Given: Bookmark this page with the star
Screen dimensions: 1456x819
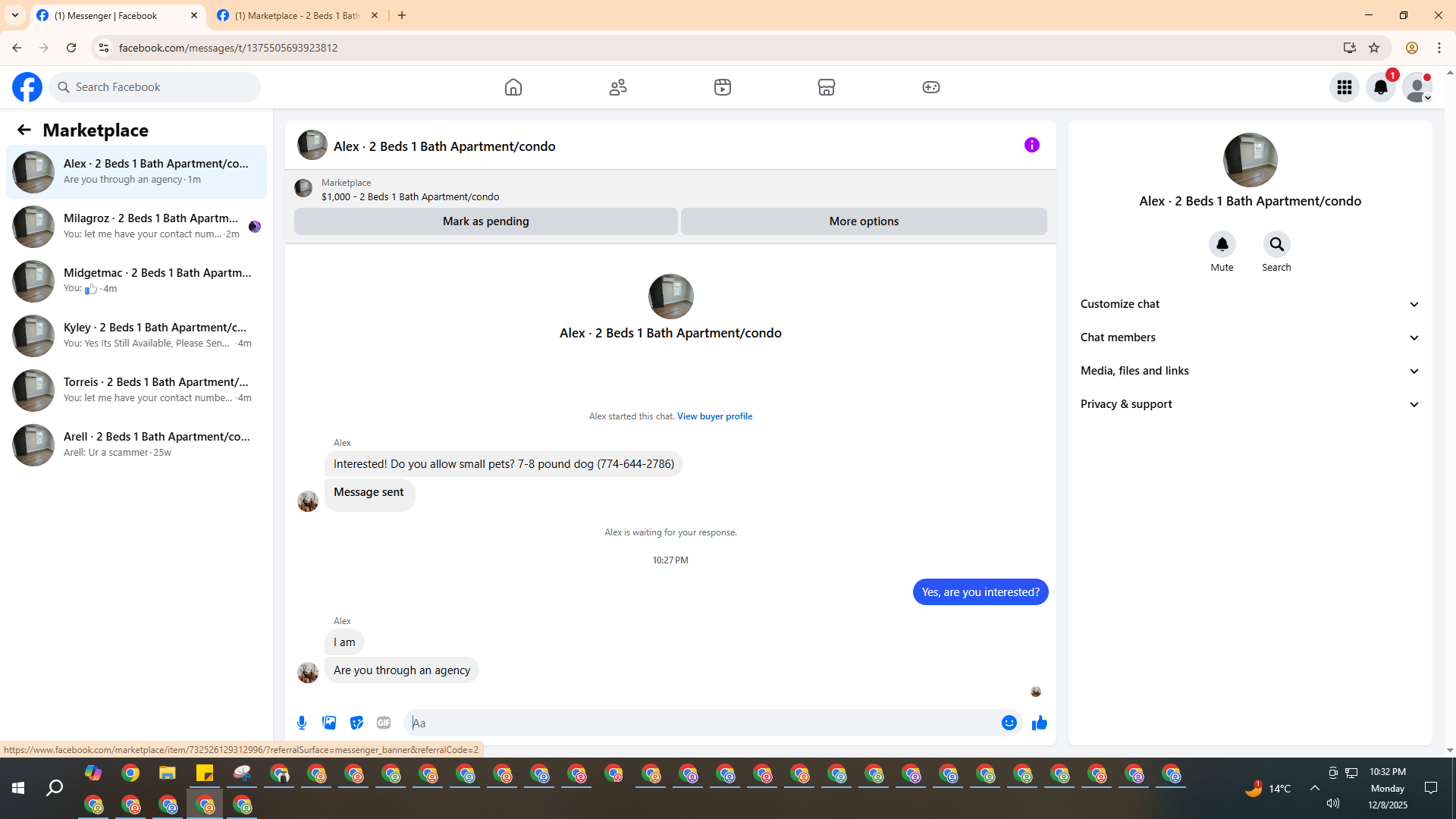Looking at the screenshot, I should [1374, 48].
